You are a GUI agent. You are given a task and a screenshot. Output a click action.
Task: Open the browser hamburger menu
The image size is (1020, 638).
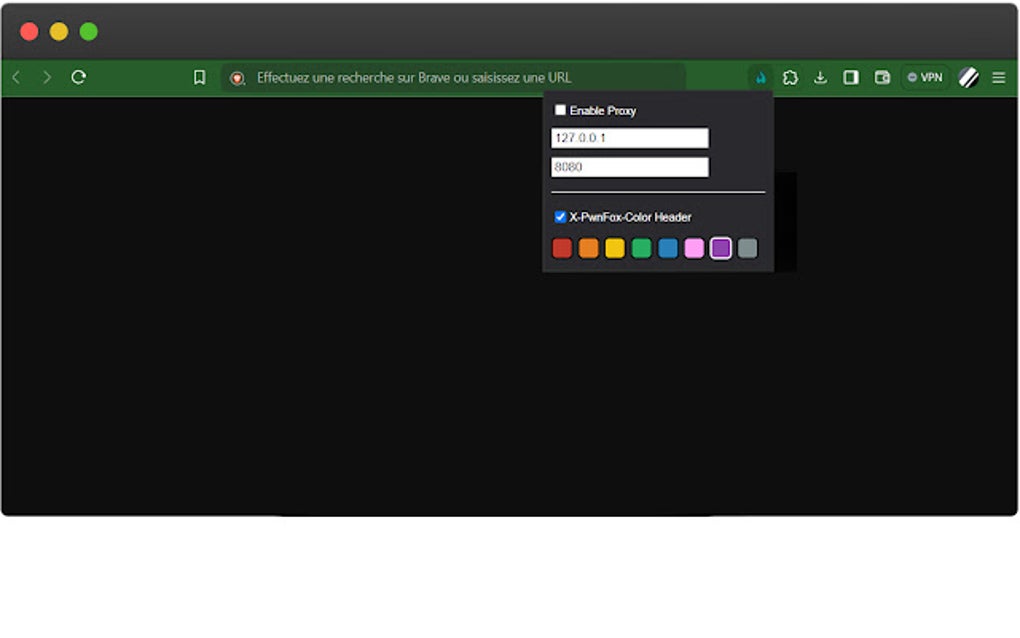click(x=998, y=77)
